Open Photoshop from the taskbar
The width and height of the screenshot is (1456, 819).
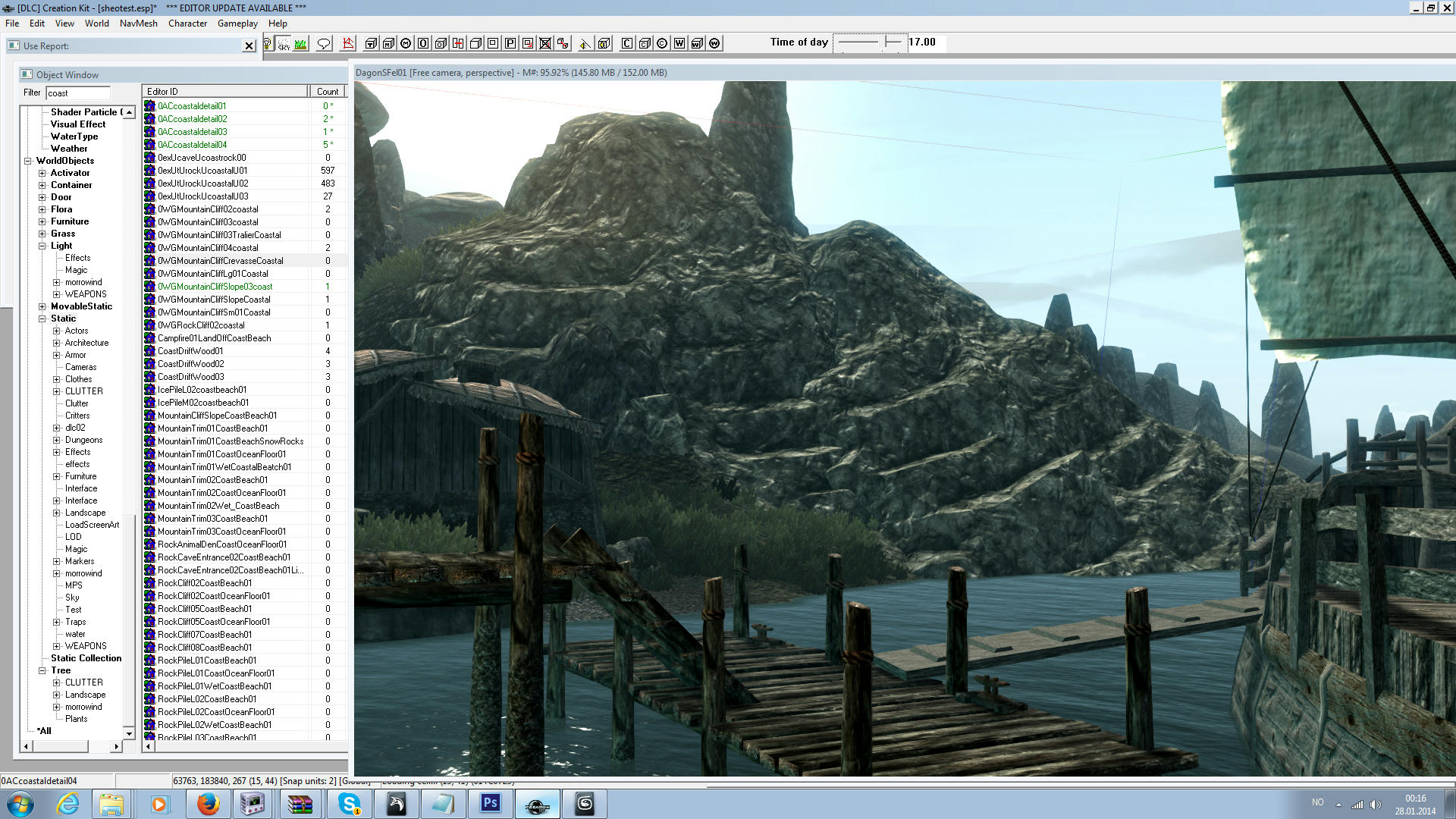(x=491, y=803)
